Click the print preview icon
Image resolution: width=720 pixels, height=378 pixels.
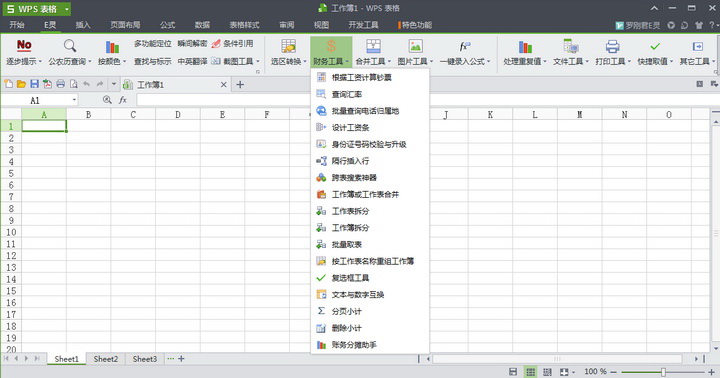[x=73, y=84]
